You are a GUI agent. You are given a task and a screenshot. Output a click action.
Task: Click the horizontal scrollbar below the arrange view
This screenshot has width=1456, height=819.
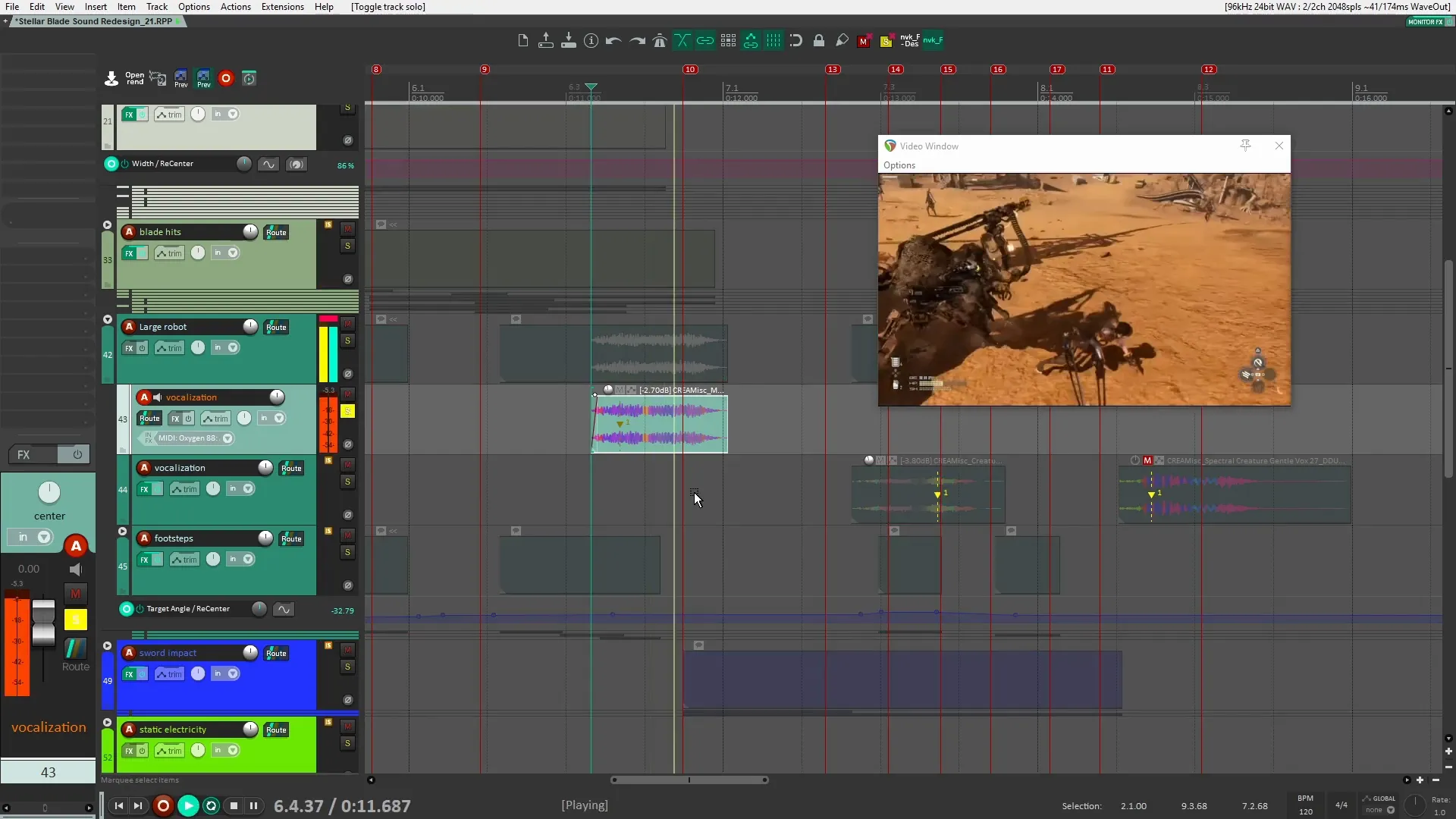tap(690, 780)
